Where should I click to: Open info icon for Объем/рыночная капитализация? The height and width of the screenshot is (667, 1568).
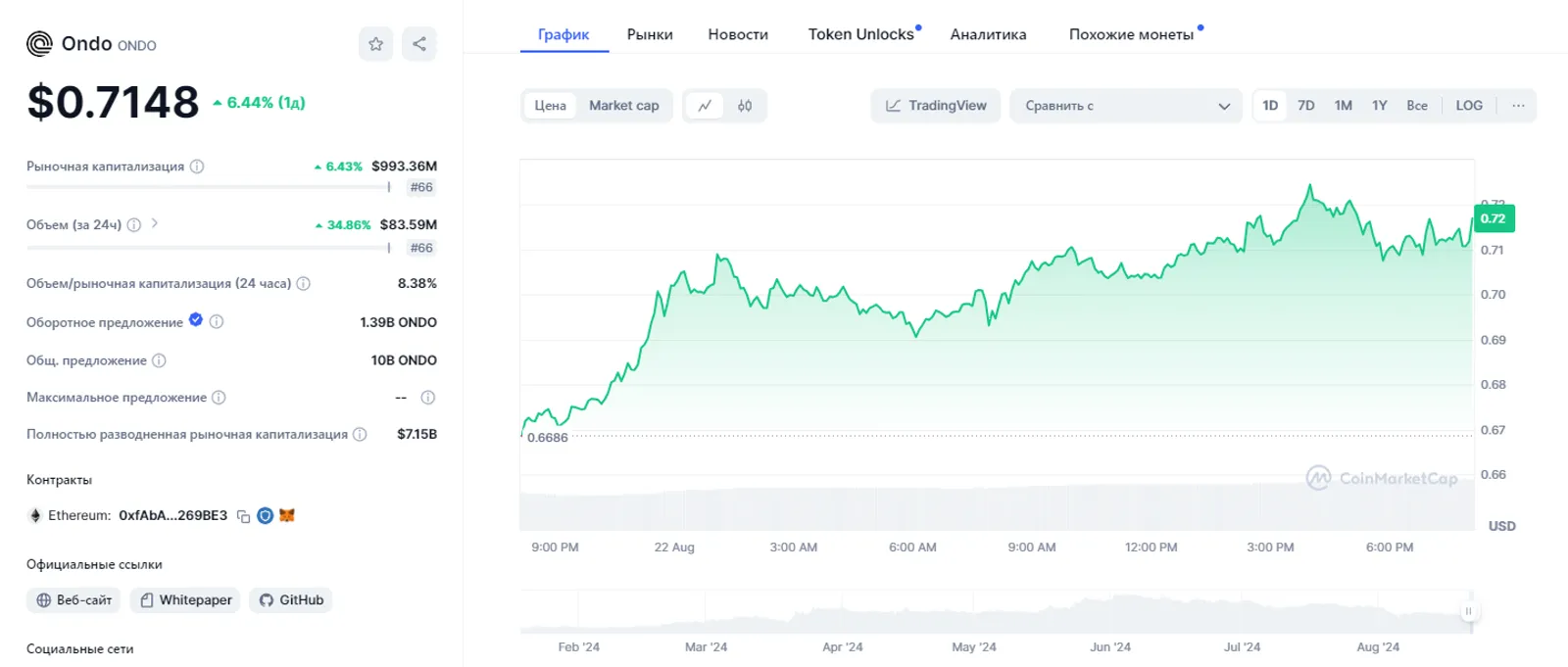click(304, 284)
